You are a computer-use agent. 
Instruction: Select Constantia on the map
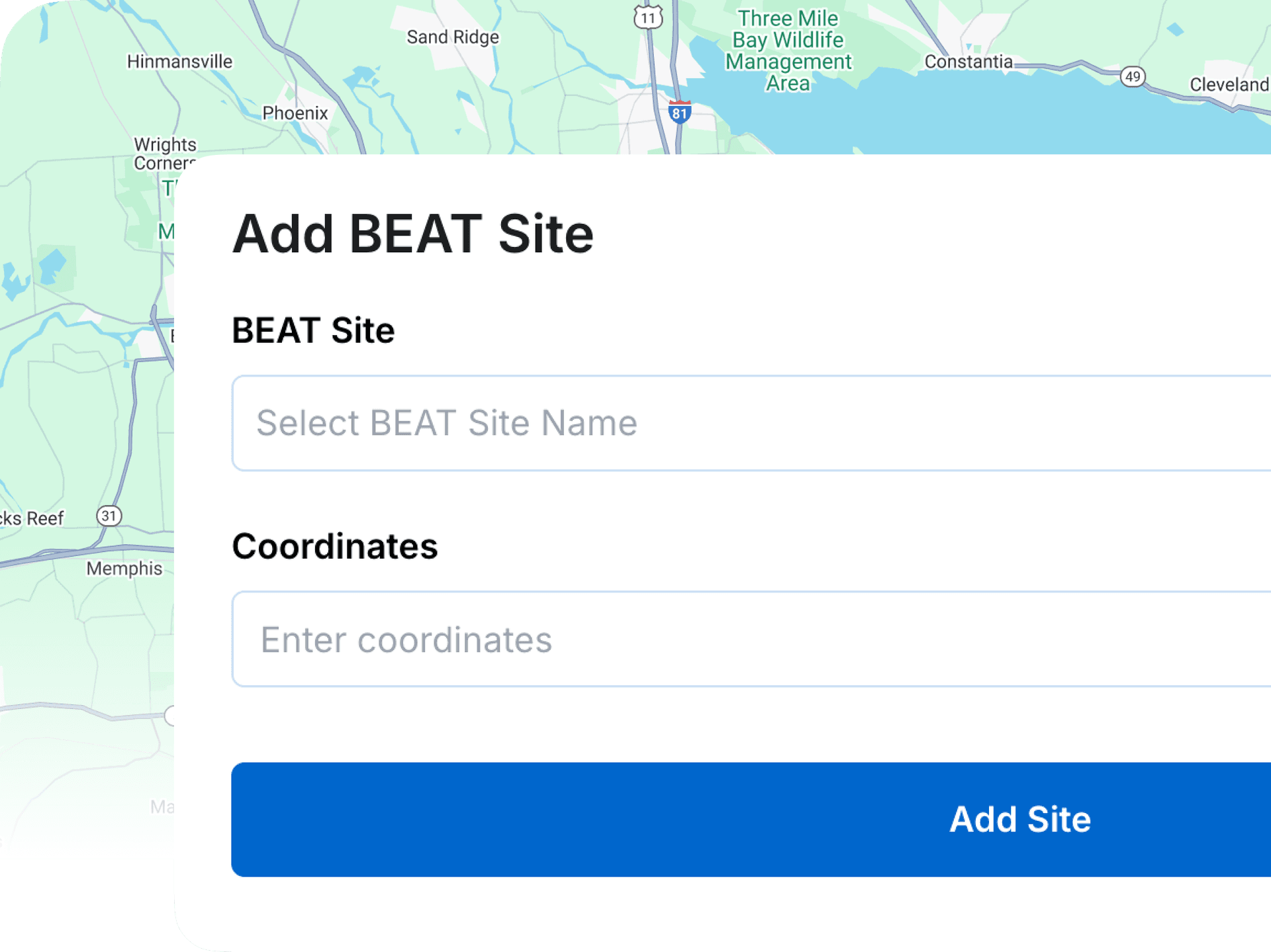tap(968, 62)
